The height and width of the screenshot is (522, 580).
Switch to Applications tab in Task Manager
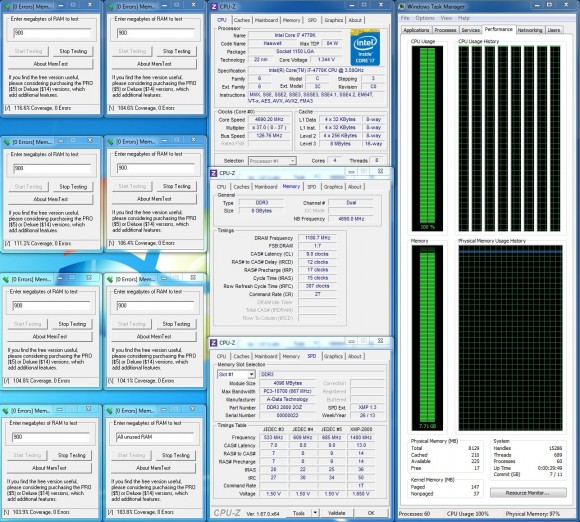[416, 30]
